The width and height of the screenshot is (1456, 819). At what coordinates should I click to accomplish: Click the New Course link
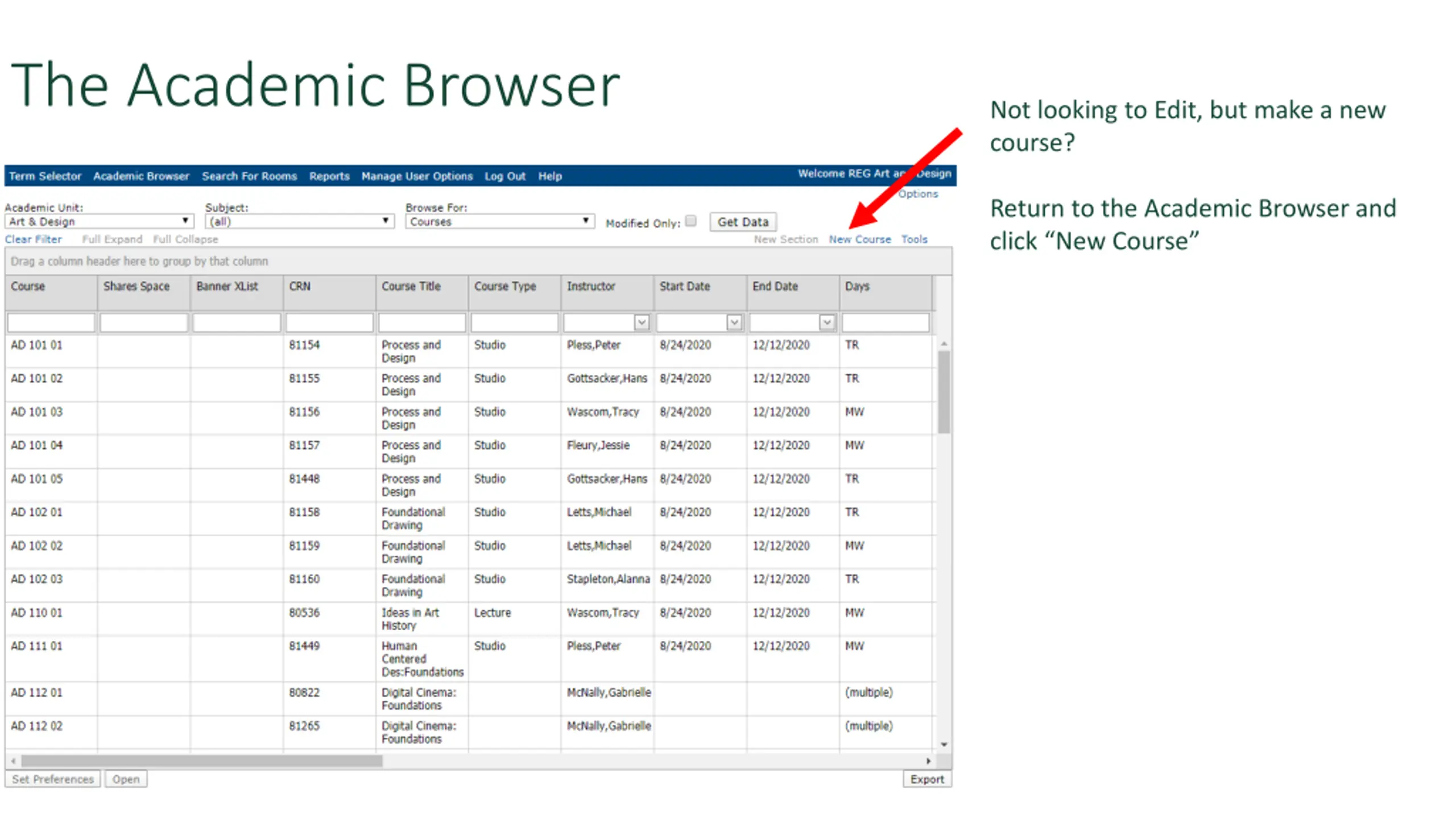point(859,239)
